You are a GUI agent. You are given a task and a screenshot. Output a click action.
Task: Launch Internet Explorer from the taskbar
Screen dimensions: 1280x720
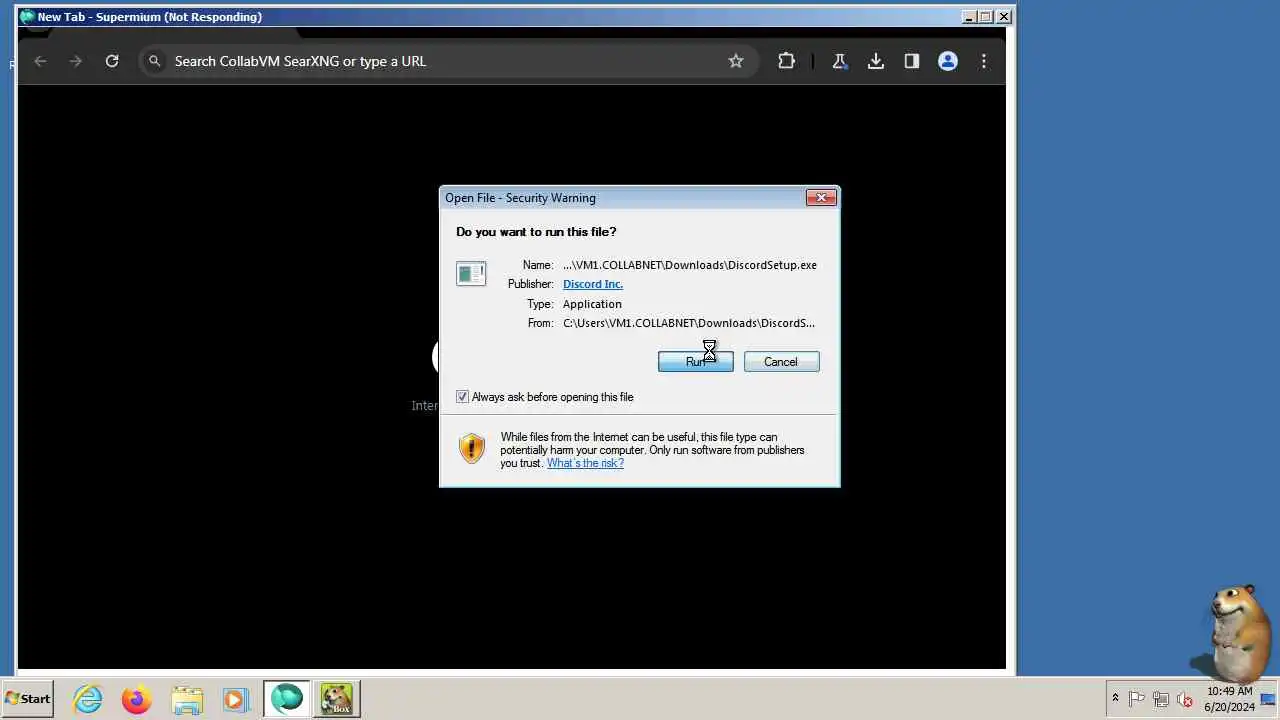(x=88, y=699)
